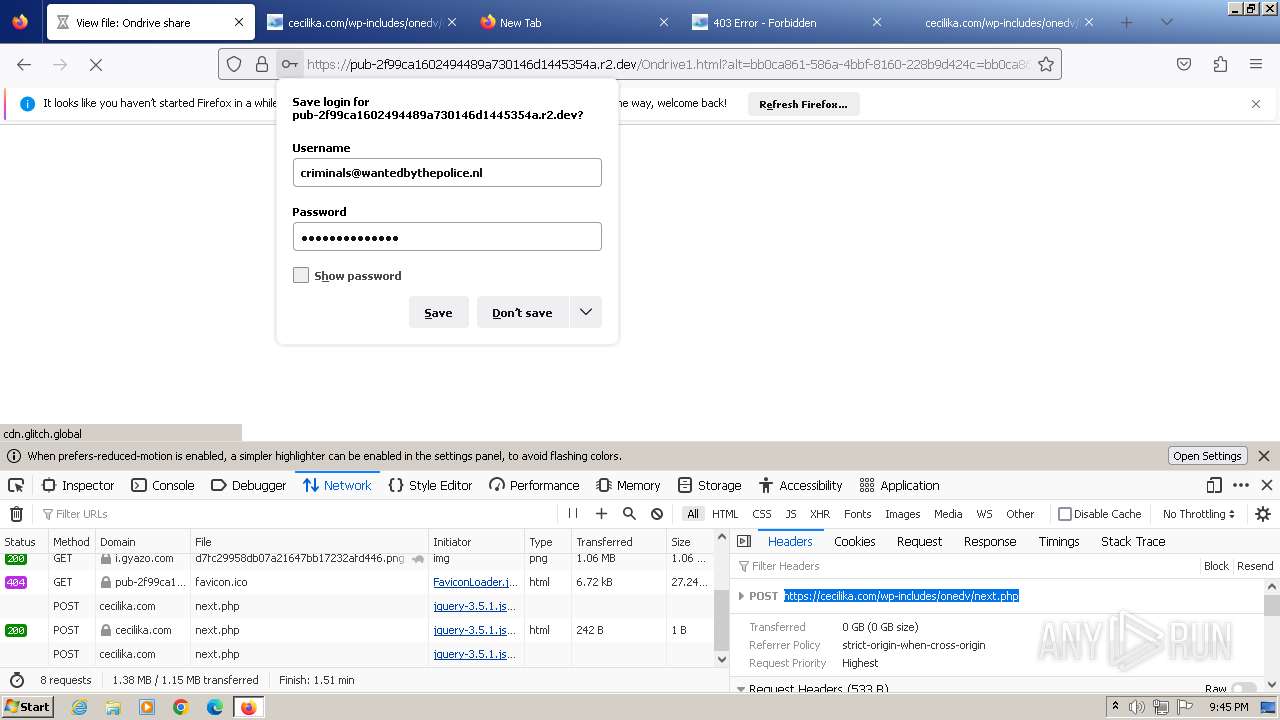
Task: Click the Filter Headers field
Action: point(965,566)
